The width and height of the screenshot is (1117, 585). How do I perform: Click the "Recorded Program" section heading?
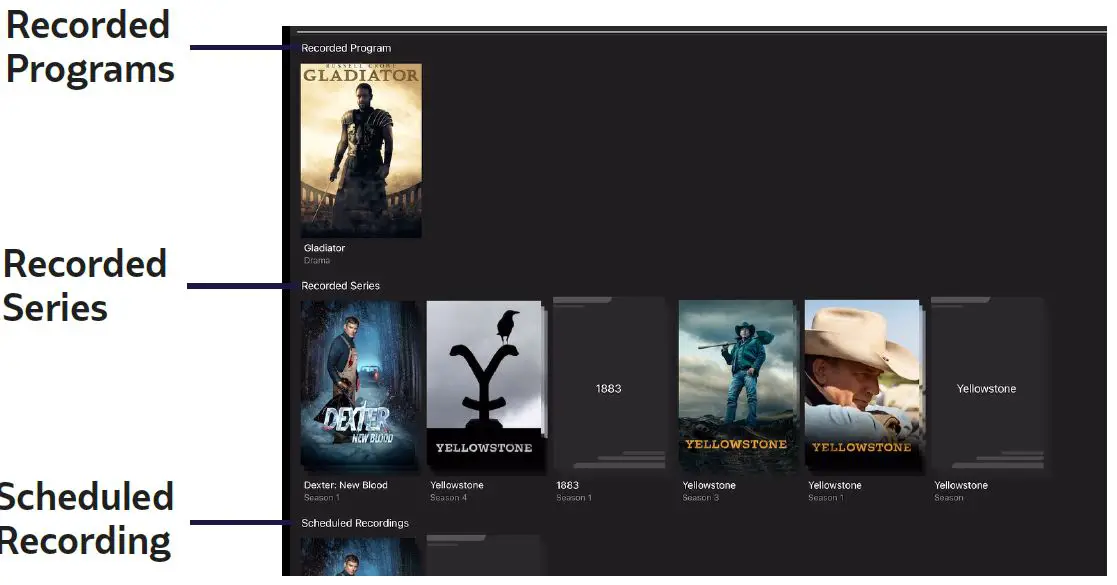point(346,48)
